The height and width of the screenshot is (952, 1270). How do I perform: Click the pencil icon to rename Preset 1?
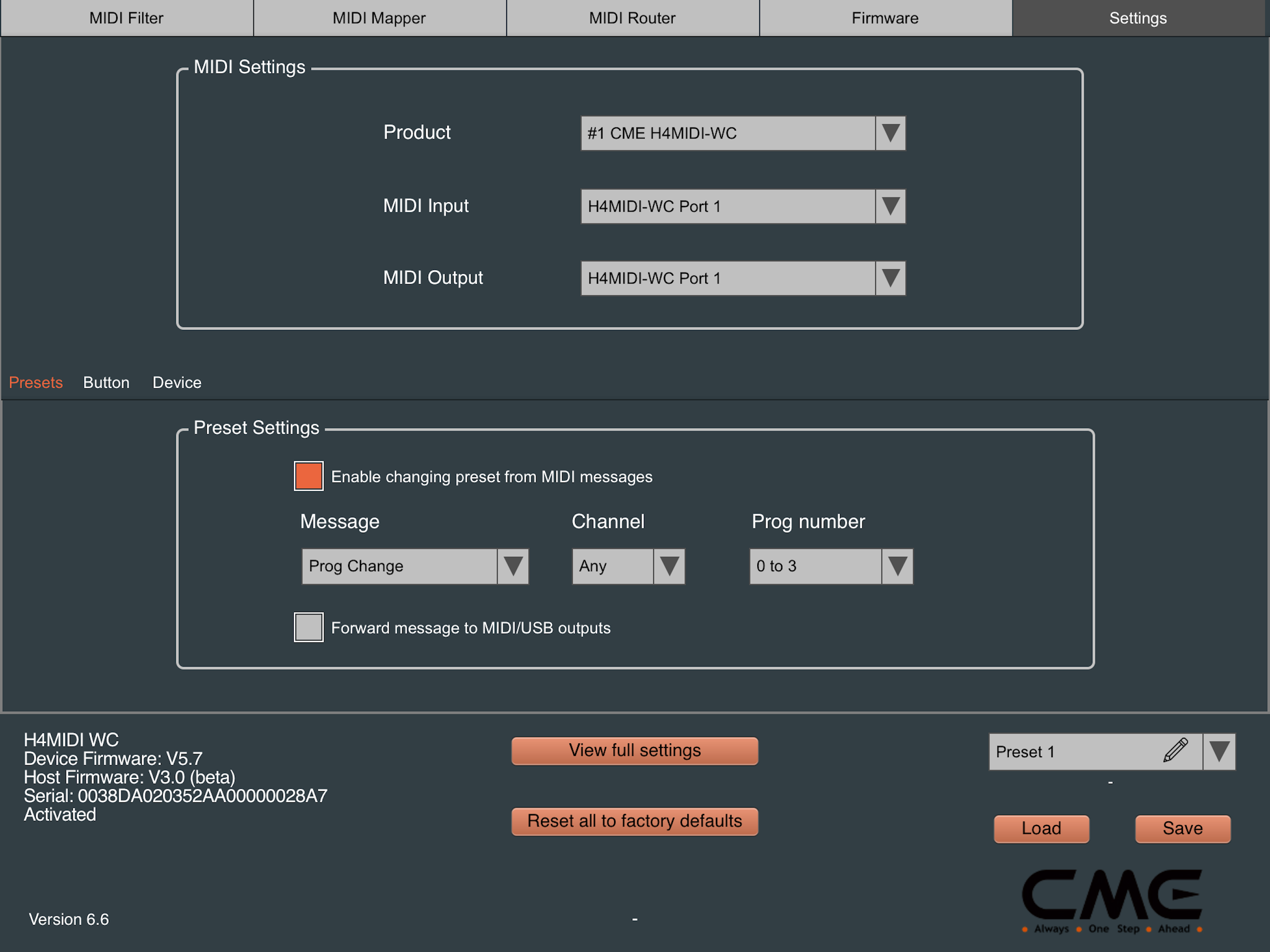point(1175,750)
